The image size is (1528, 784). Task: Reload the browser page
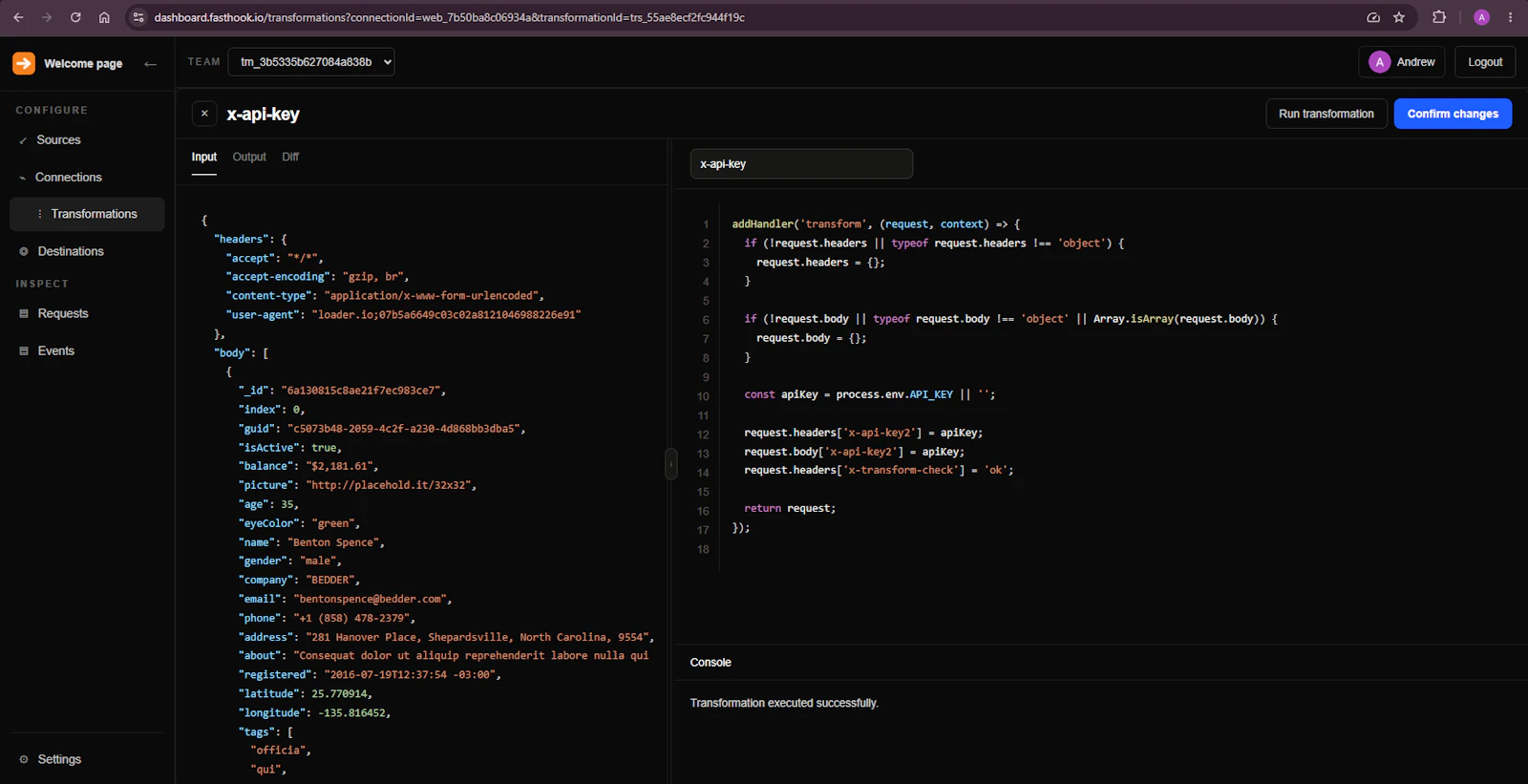pos(75,17)
